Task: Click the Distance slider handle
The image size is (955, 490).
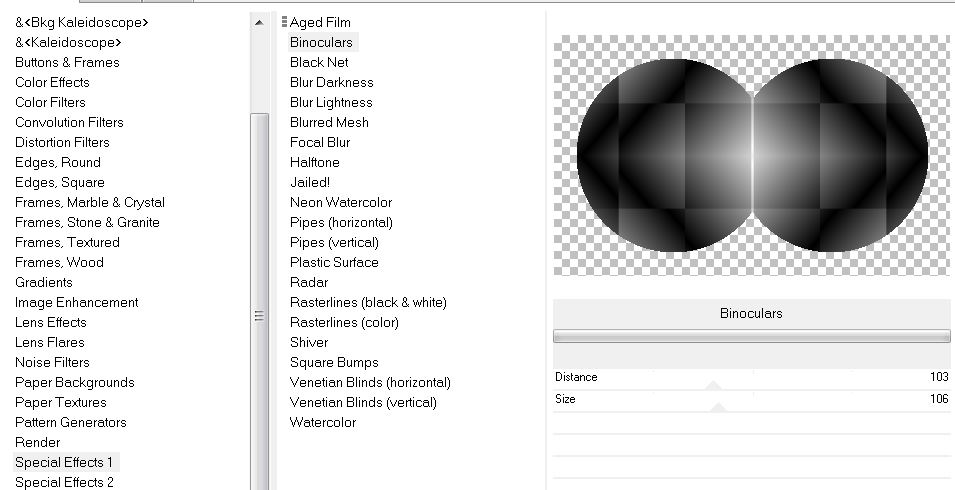Action: 713,386
